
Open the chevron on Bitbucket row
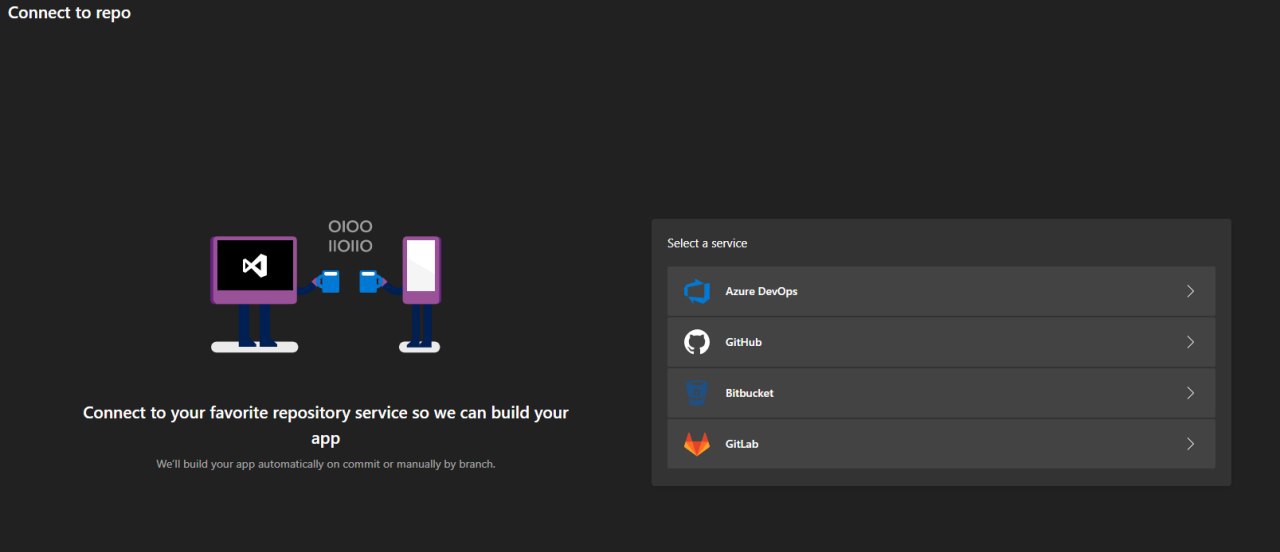[x=1190, y=393]
